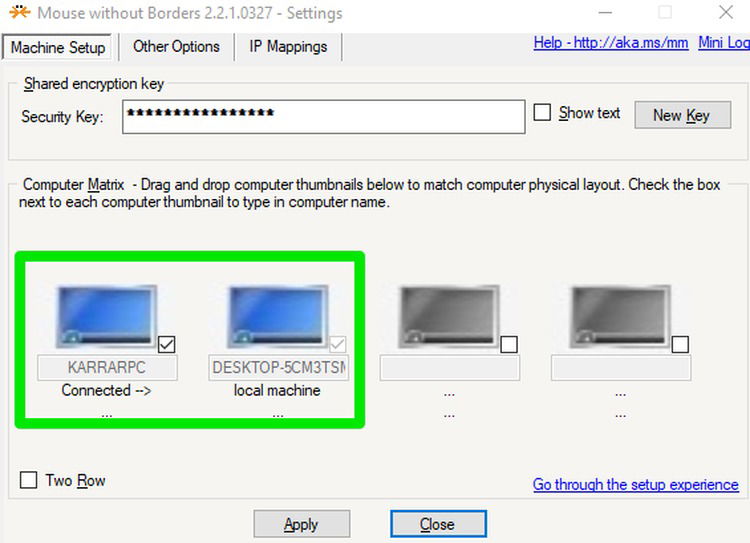750x543 pixels.
Task: Select the Machine Setup tab
Action: 58,47
